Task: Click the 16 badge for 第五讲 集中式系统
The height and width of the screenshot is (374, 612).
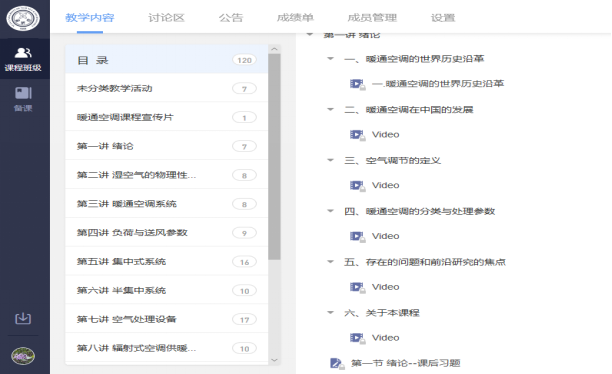Action: click(x=244, y=262)
